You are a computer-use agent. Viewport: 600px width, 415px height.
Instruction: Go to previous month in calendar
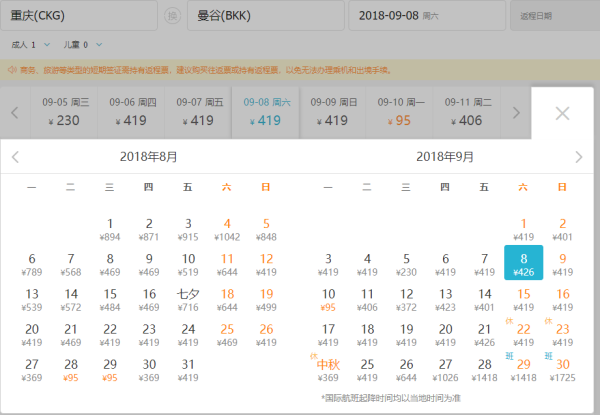pos(15,157)
